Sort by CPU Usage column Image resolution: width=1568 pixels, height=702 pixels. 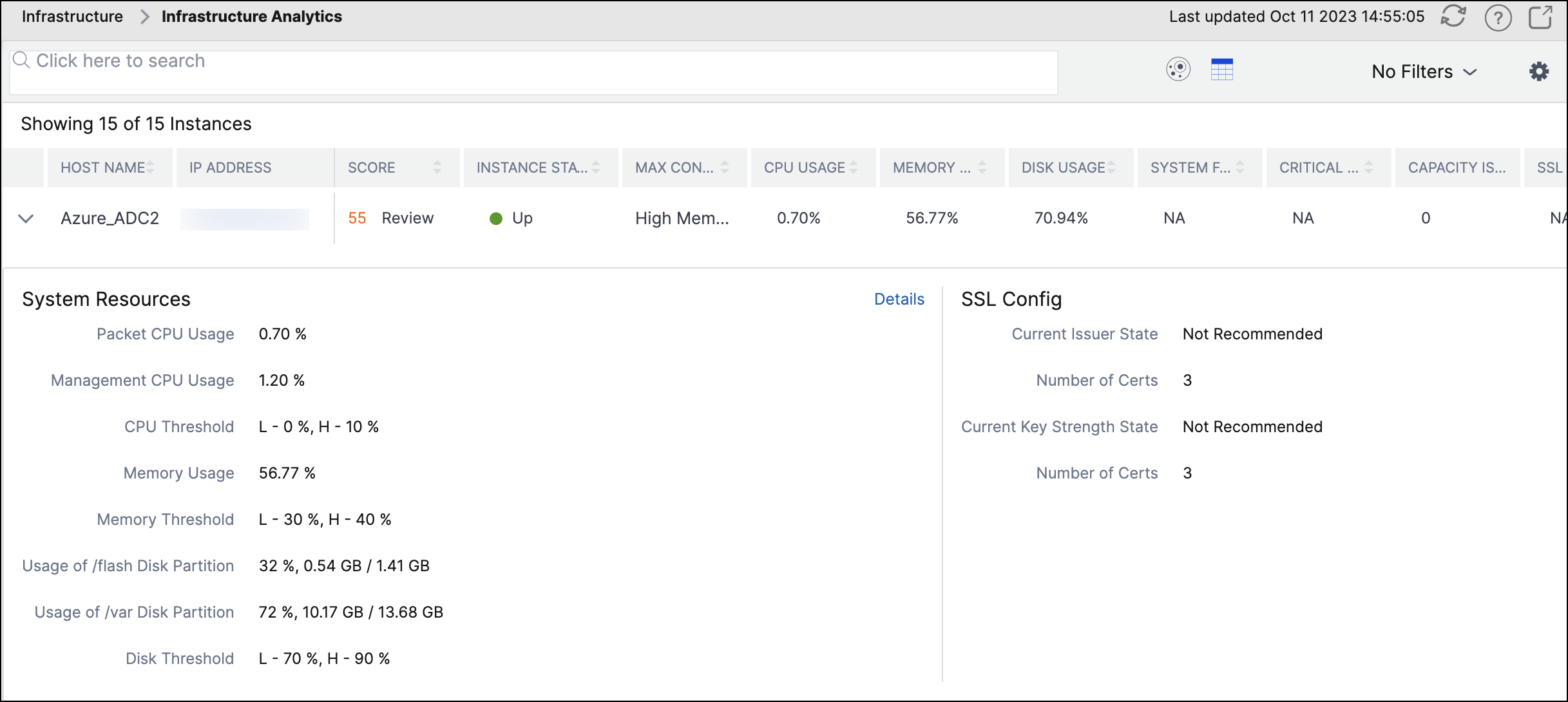coord(854,167)
